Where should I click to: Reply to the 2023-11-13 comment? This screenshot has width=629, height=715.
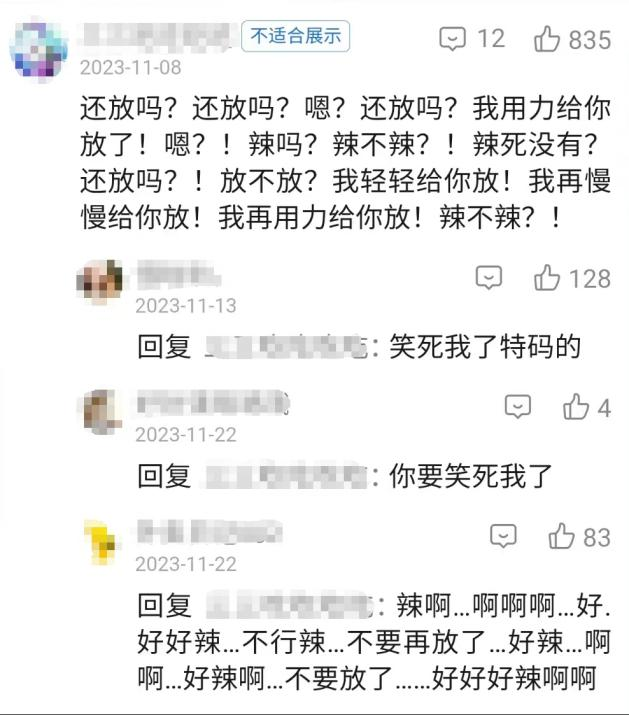(489, 278)
